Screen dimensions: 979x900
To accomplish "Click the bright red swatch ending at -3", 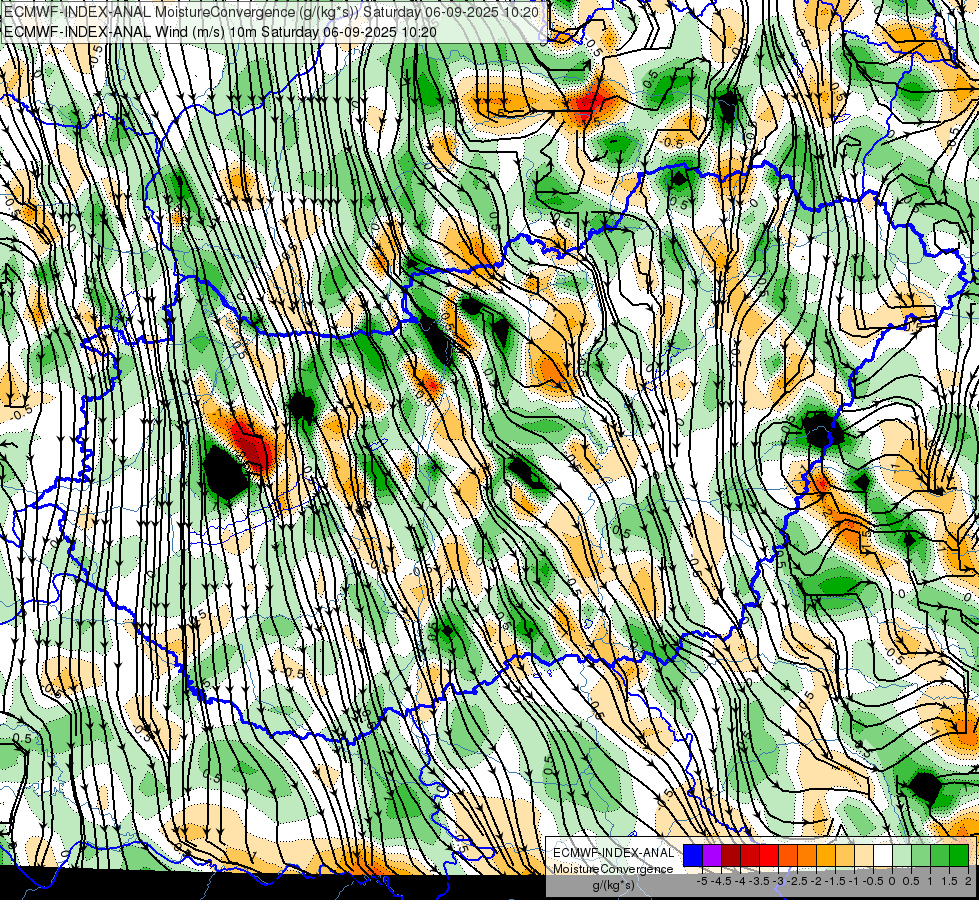I will pyautogui.click(x=769, y=855).
